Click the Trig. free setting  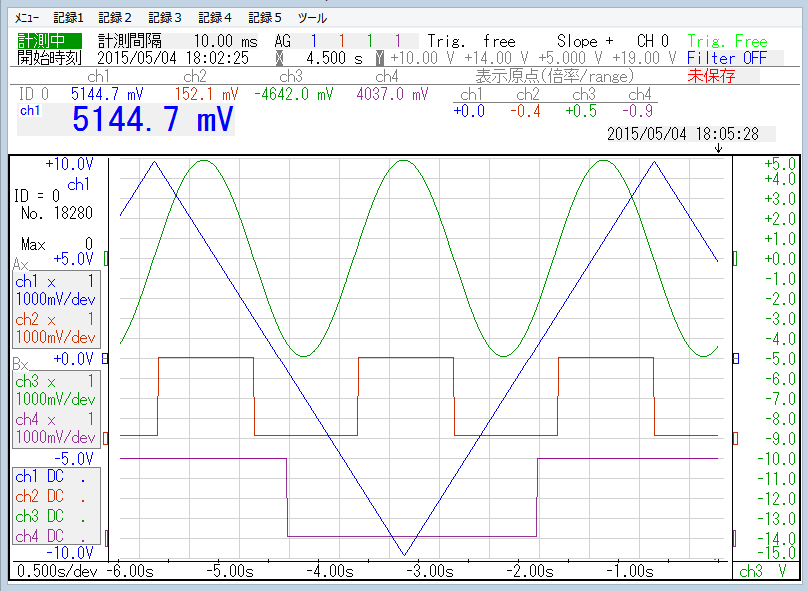(472, 41)
